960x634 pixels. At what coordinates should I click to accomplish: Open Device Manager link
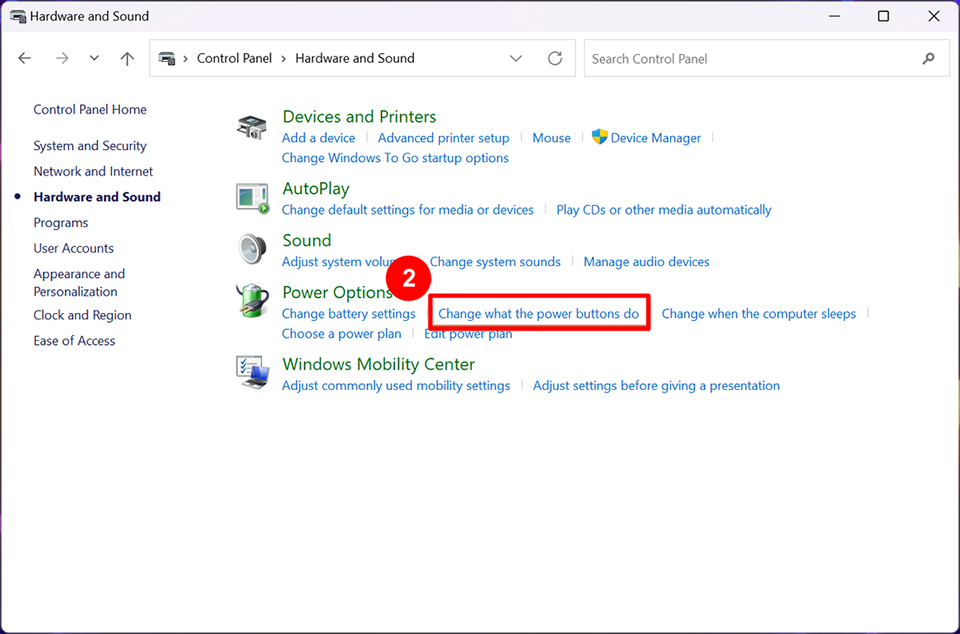tap(656, 138)
